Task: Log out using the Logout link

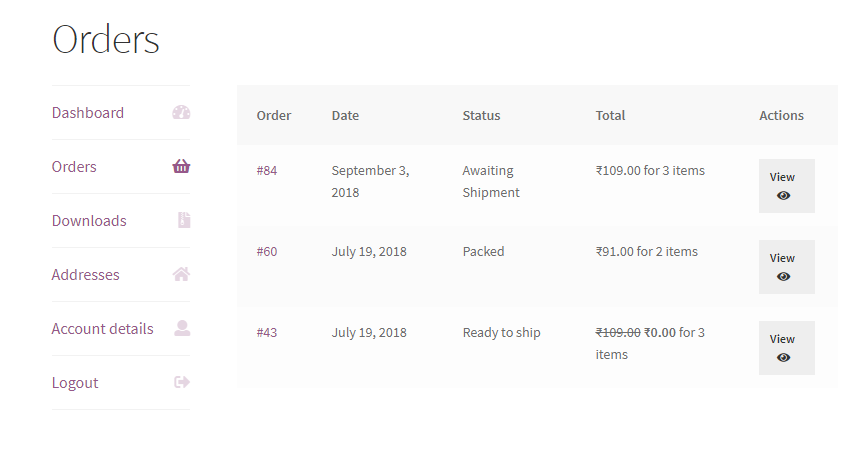Action: [x=75, y=383]
